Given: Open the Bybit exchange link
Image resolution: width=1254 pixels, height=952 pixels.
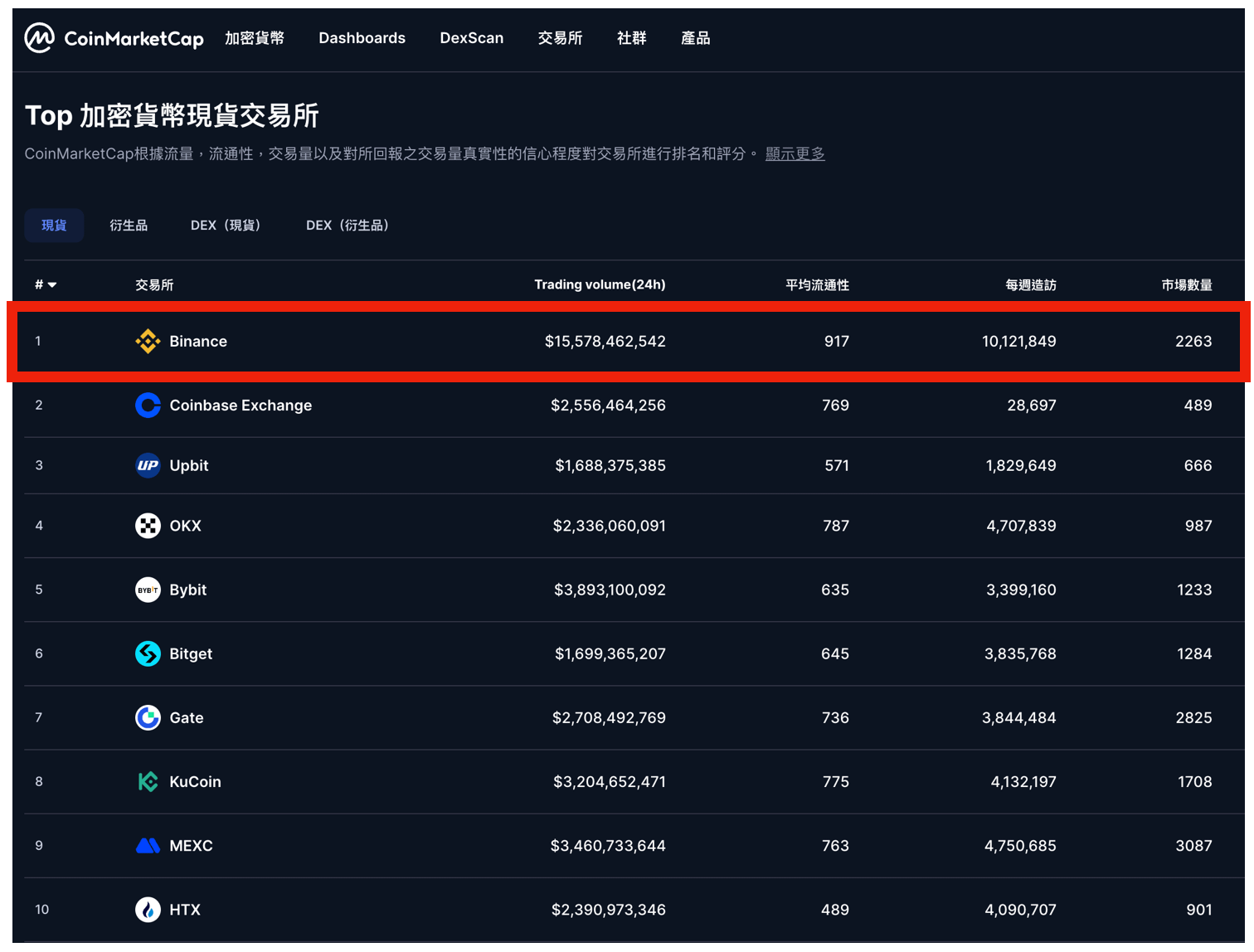Looking at the screenshot, I should [x=188, y=590].
